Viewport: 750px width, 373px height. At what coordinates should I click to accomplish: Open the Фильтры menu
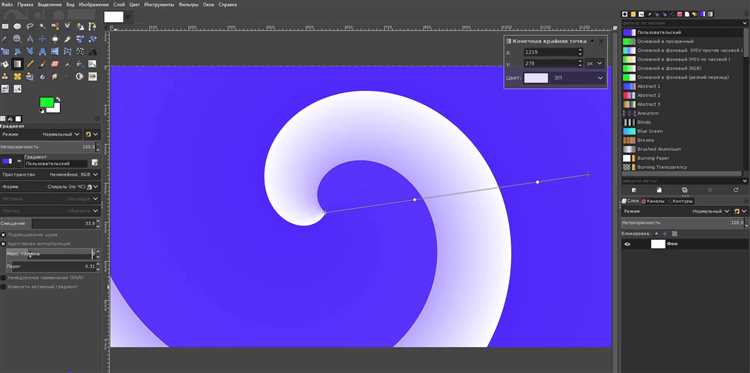(188, 4)
